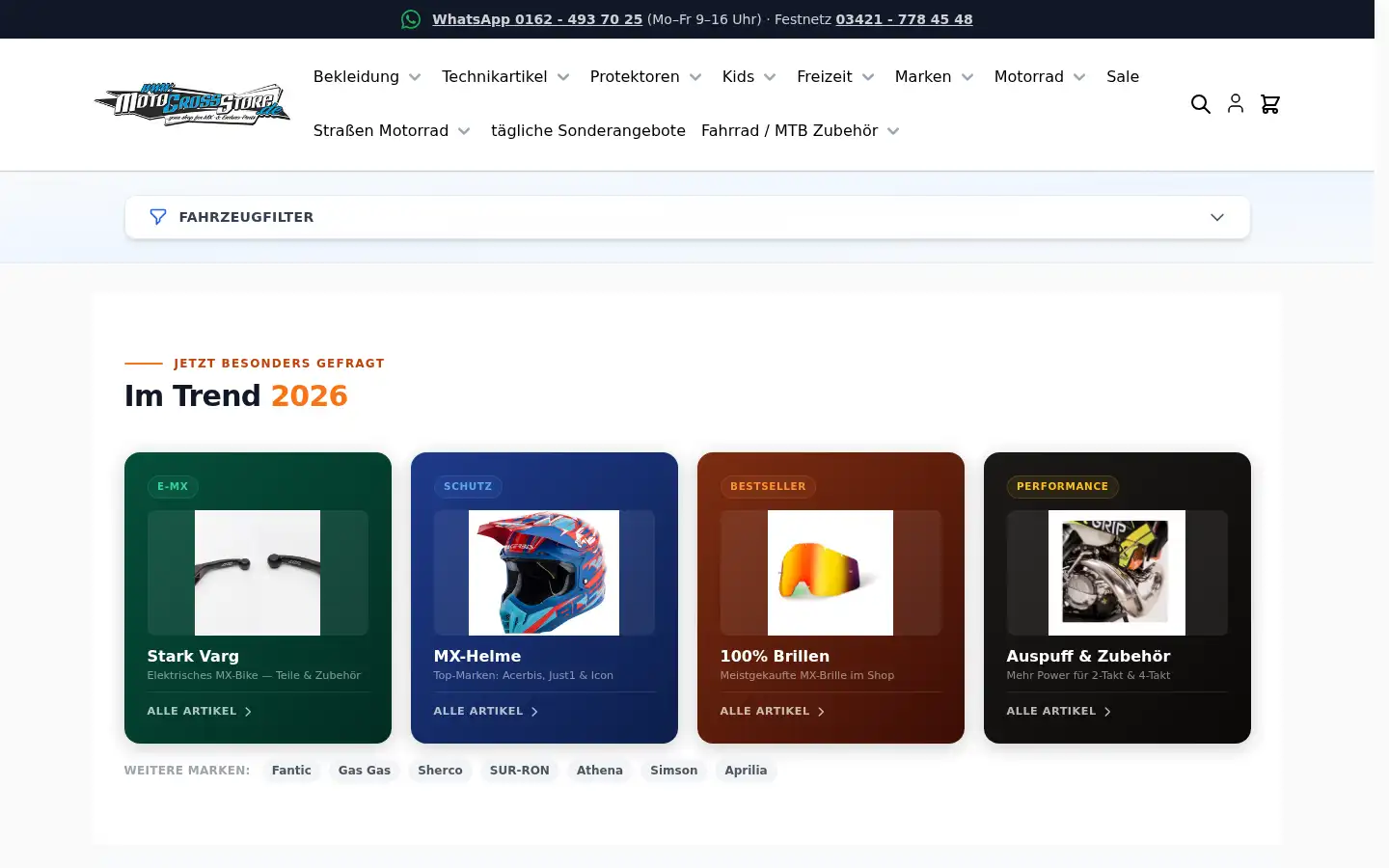Expand the Protektoren menu chevron

coord(695,77)
